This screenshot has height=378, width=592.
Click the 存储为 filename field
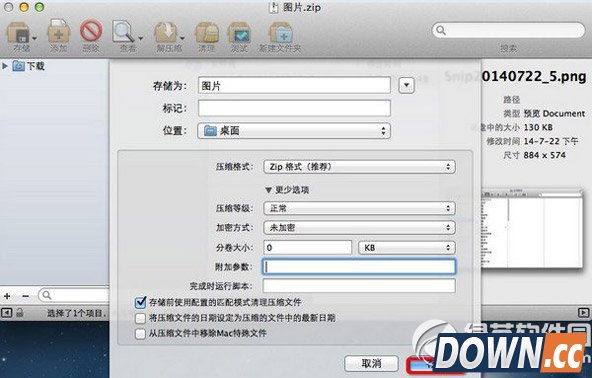tap(294, 85)
